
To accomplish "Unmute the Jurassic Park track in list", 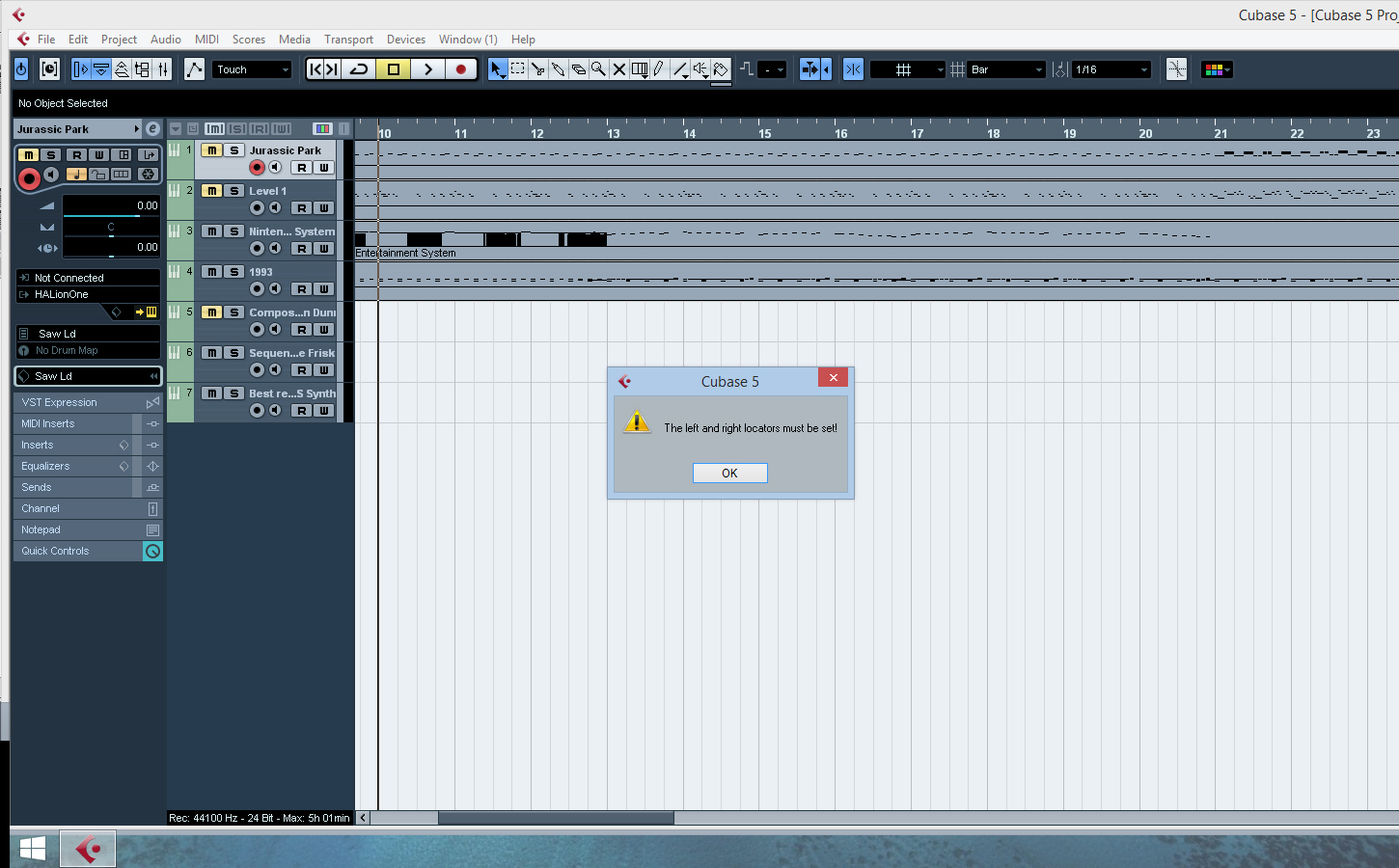I will click(x=211, y=150).
